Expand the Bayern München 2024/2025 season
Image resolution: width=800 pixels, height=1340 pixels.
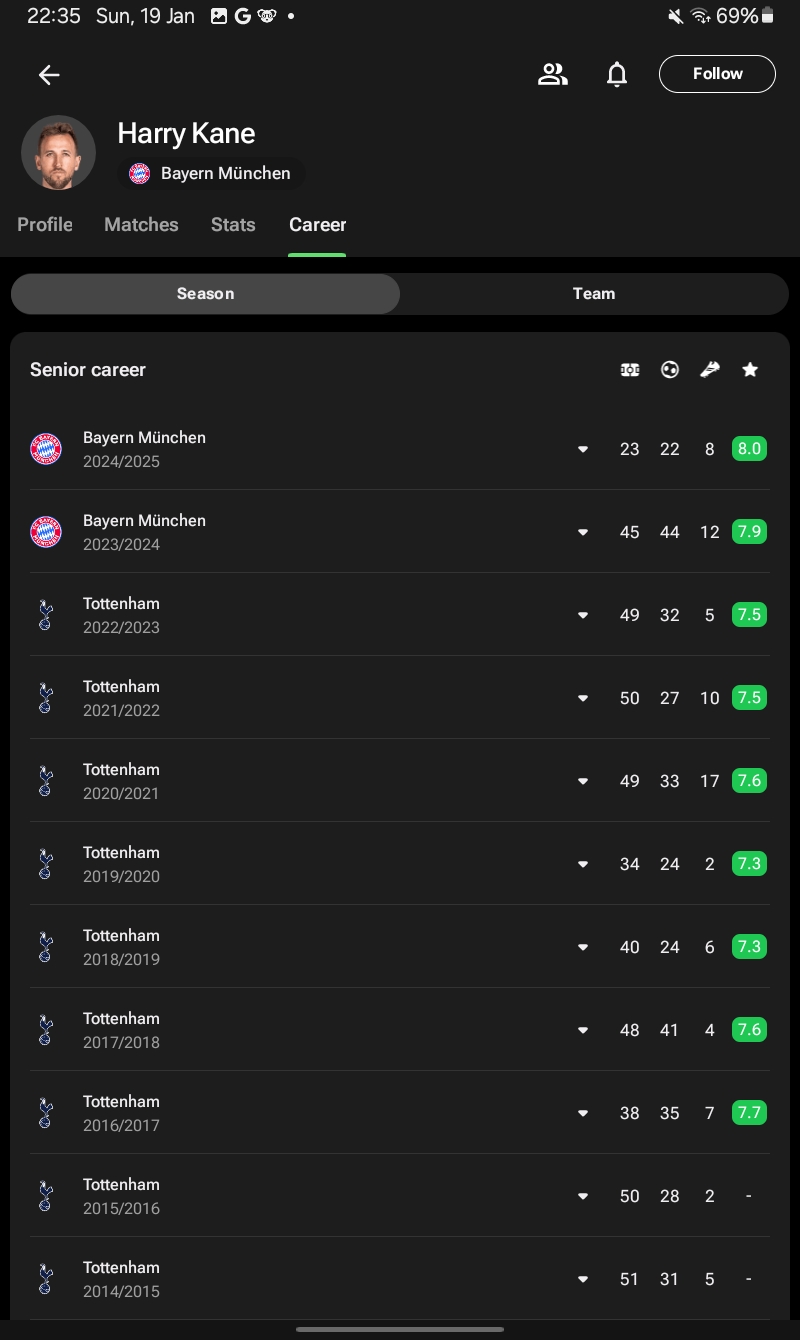583,449
